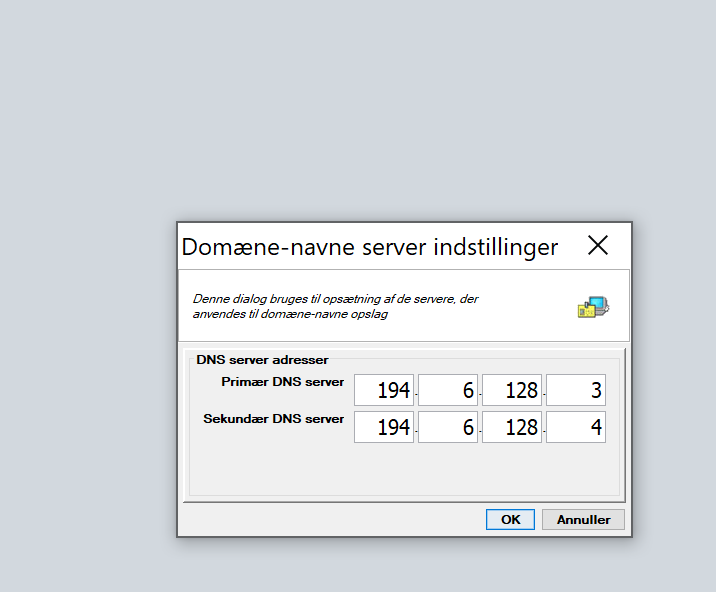Click the network computers icon in header
This screenshot has height=592, width=716.
coord(593,307)
